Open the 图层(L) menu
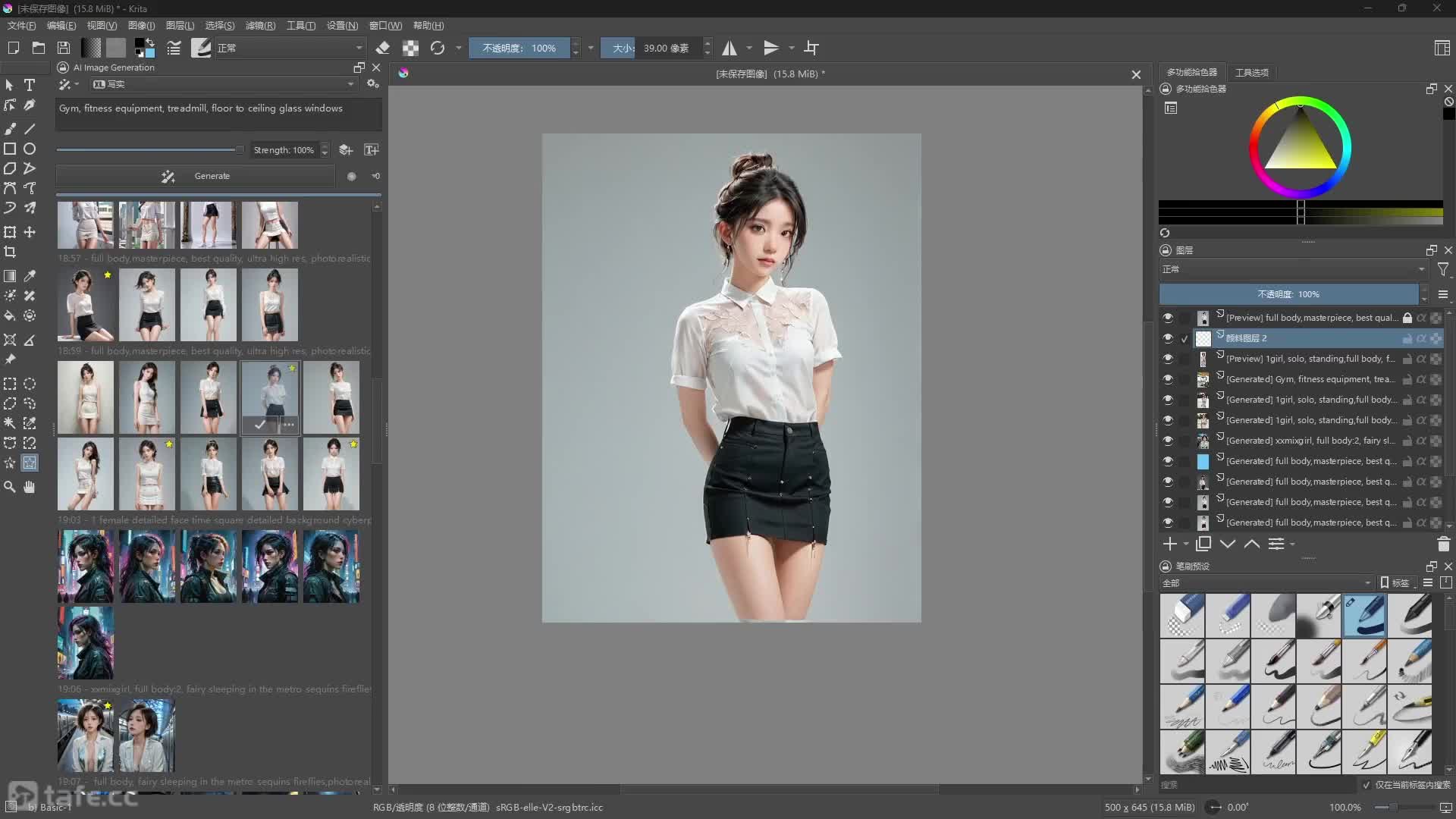The image size is (1456, 819). 180,26
